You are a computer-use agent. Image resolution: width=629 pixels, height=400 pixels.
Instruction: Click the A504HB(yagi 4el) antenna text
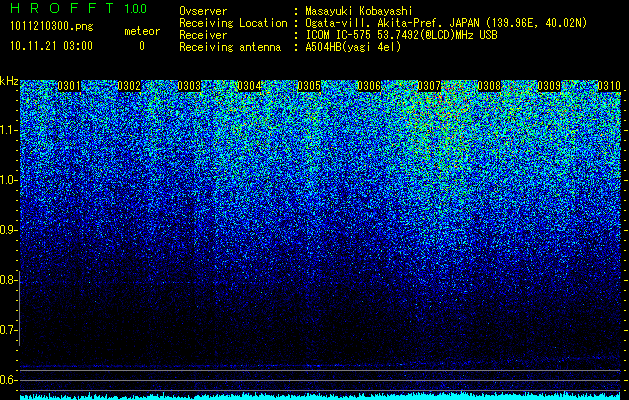(353, 47)
